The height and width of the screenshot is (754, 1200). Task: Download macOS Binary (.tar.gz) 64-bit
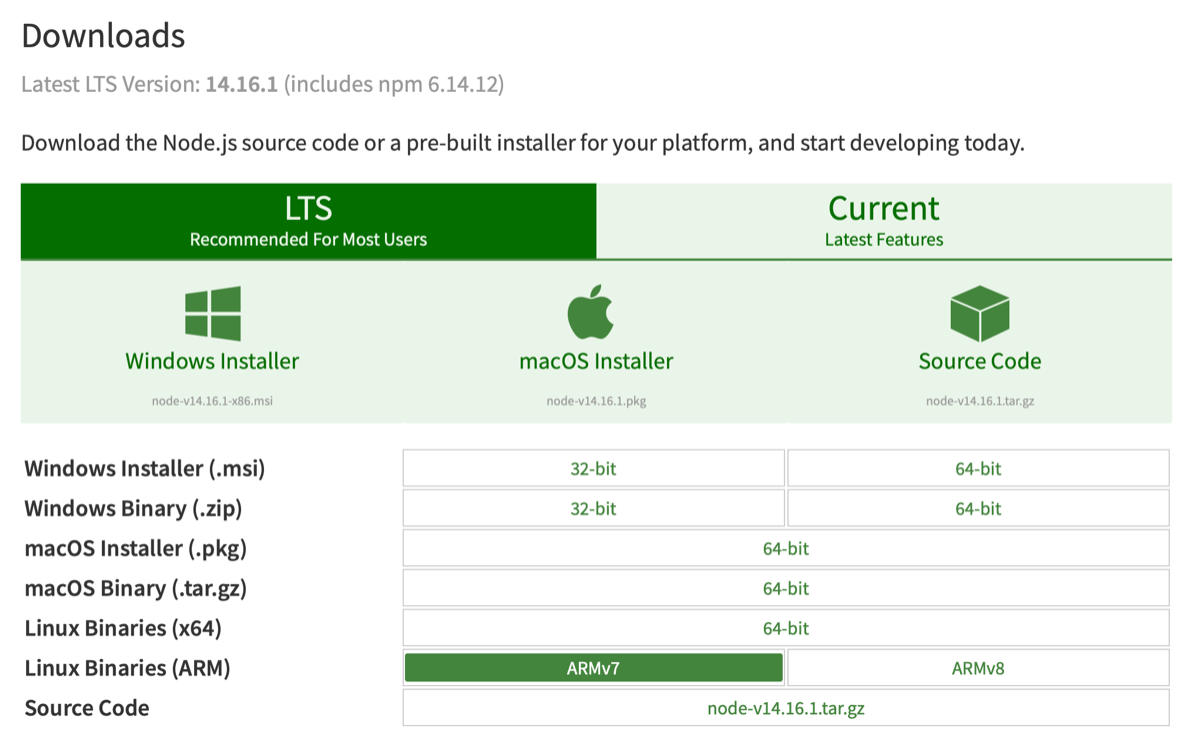[x=786, y=588]
